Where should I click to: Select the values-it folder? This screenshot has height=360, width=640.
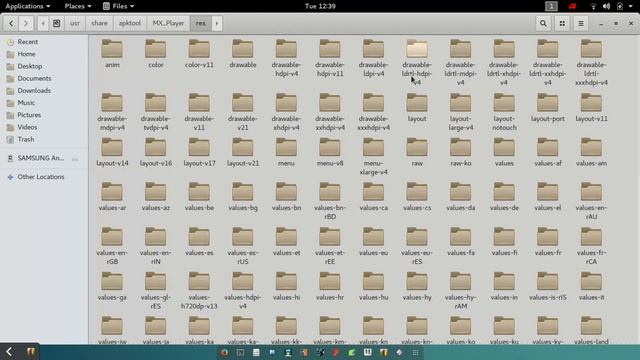click(x=591, y=286)
